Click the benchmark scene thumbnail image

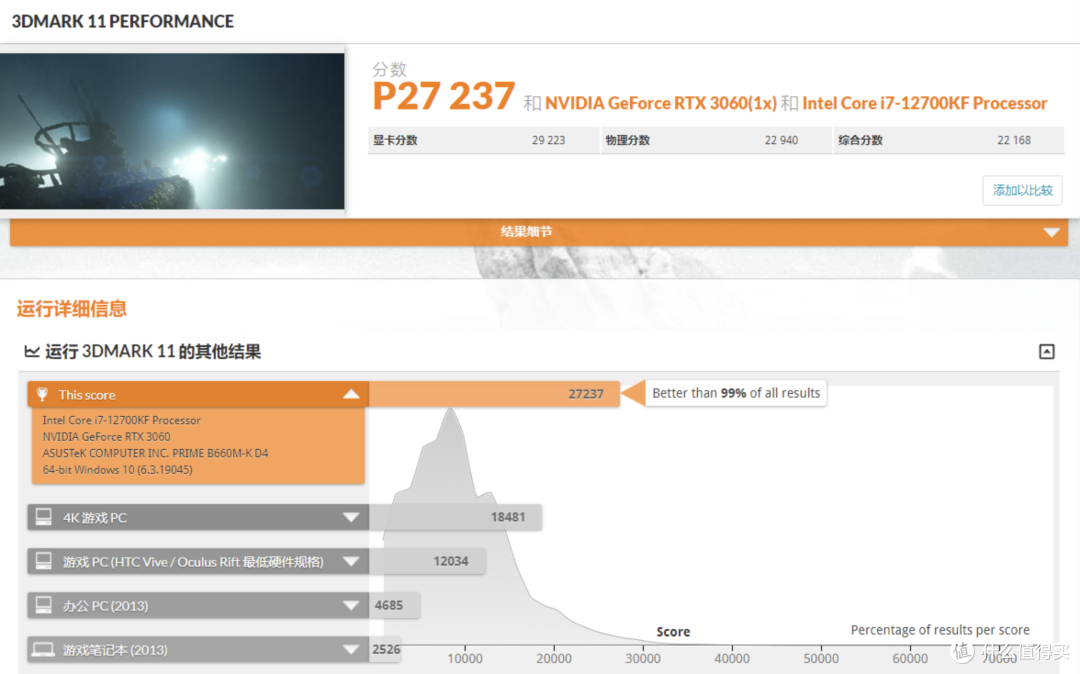[172, 131]
